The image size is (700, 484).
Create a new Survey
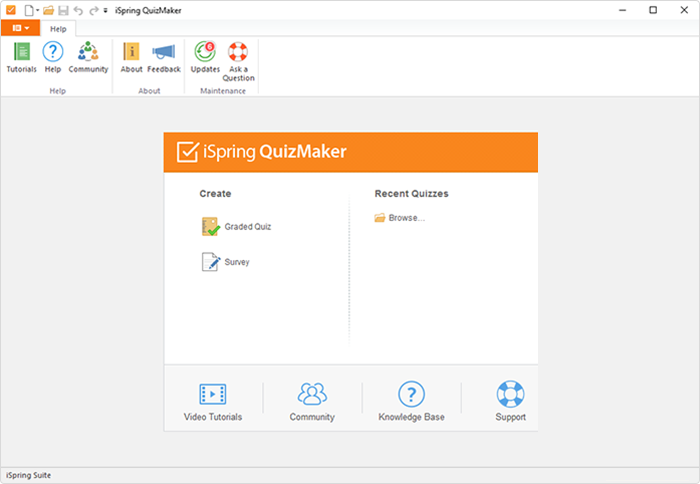(x=225, y=262)
